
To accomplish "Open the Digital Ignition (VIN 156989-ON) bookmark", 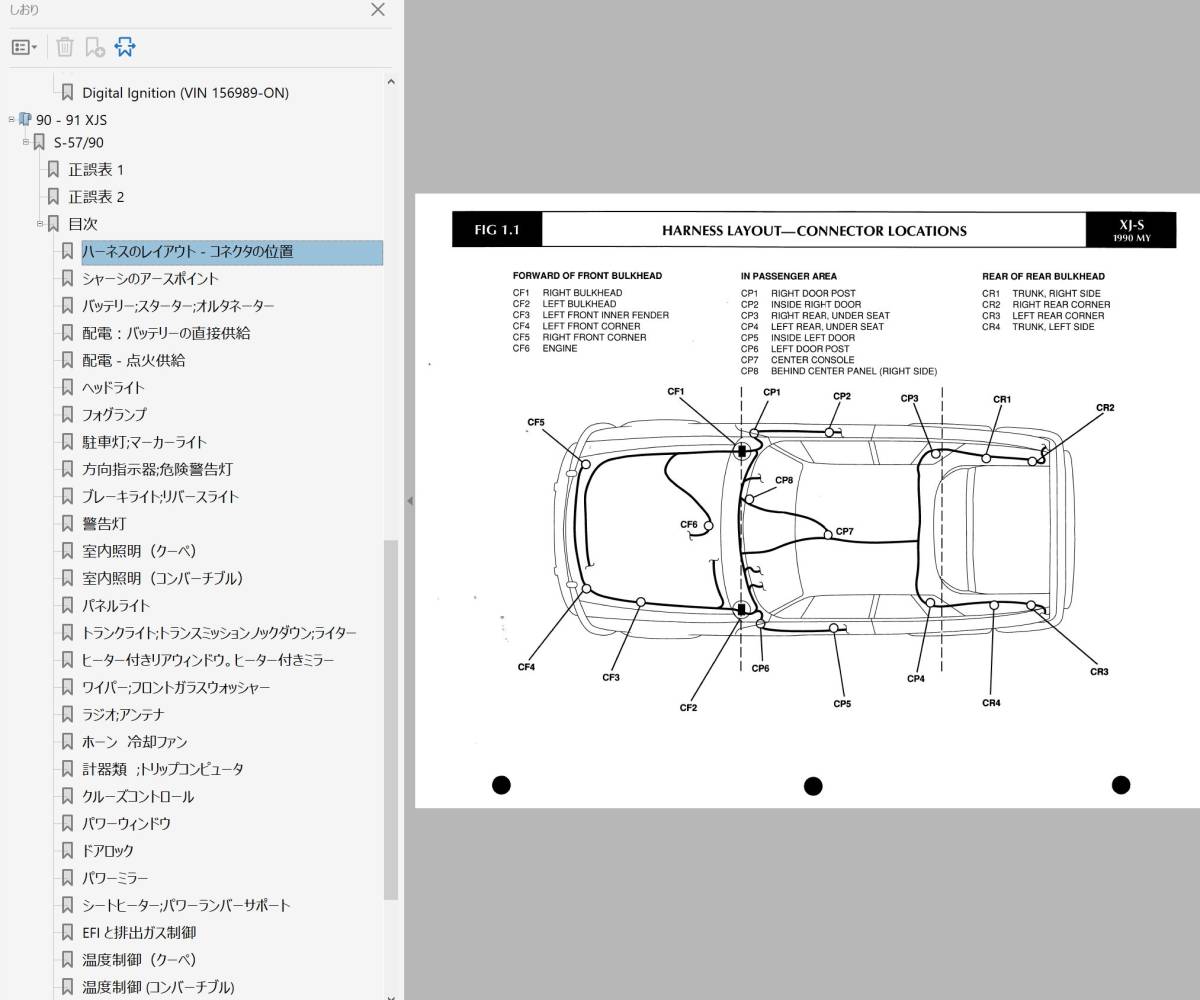I will tap(185, 93).
